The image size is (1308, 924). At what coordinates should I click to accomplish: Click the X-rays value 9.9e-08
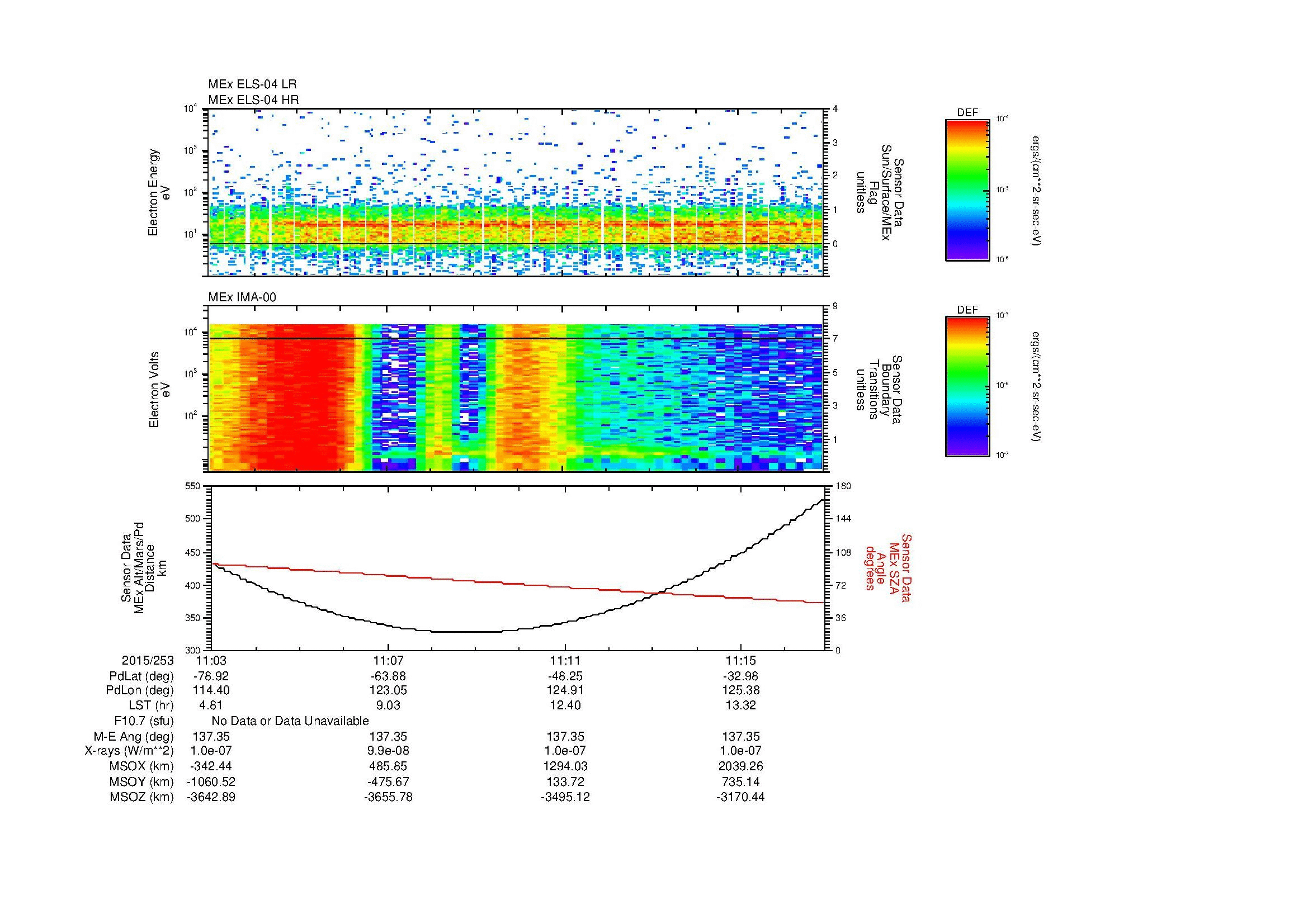click(x=389, y=751)
